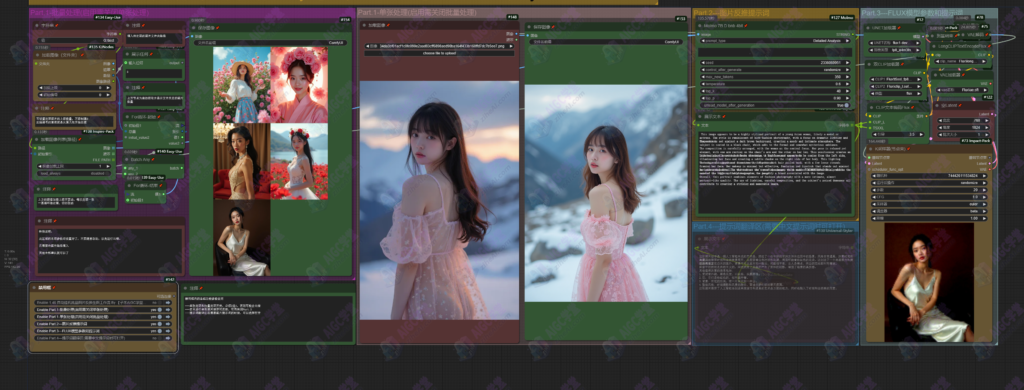Click the top_p value field
1024x390 pixels.
(775, 98)
